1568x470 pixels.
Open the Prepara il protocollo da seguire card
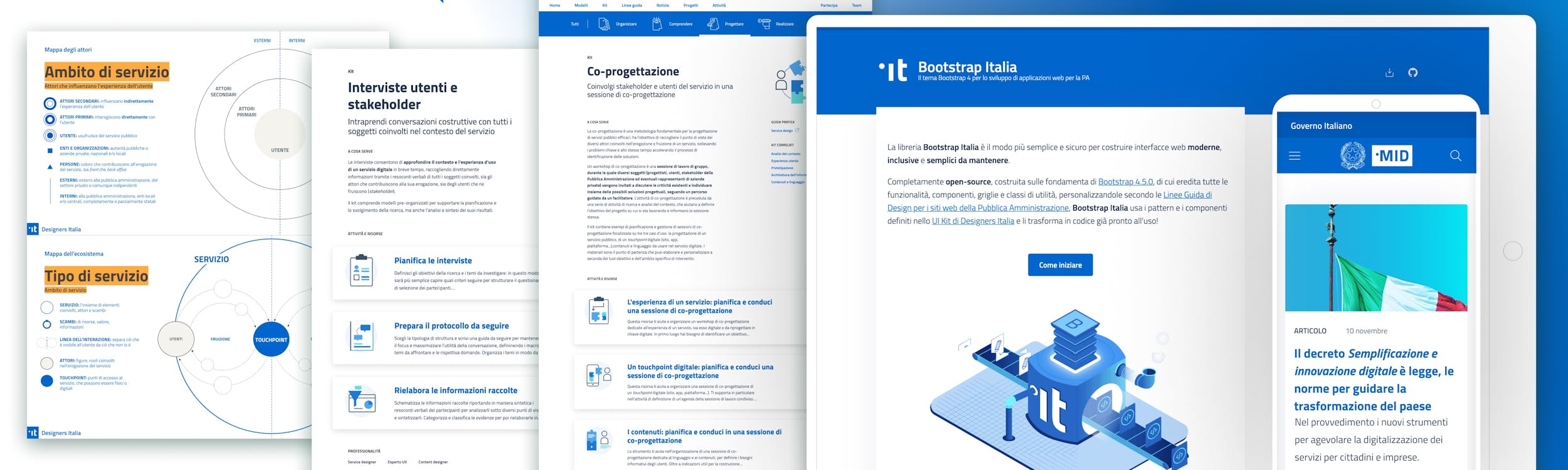click(451, 326)
